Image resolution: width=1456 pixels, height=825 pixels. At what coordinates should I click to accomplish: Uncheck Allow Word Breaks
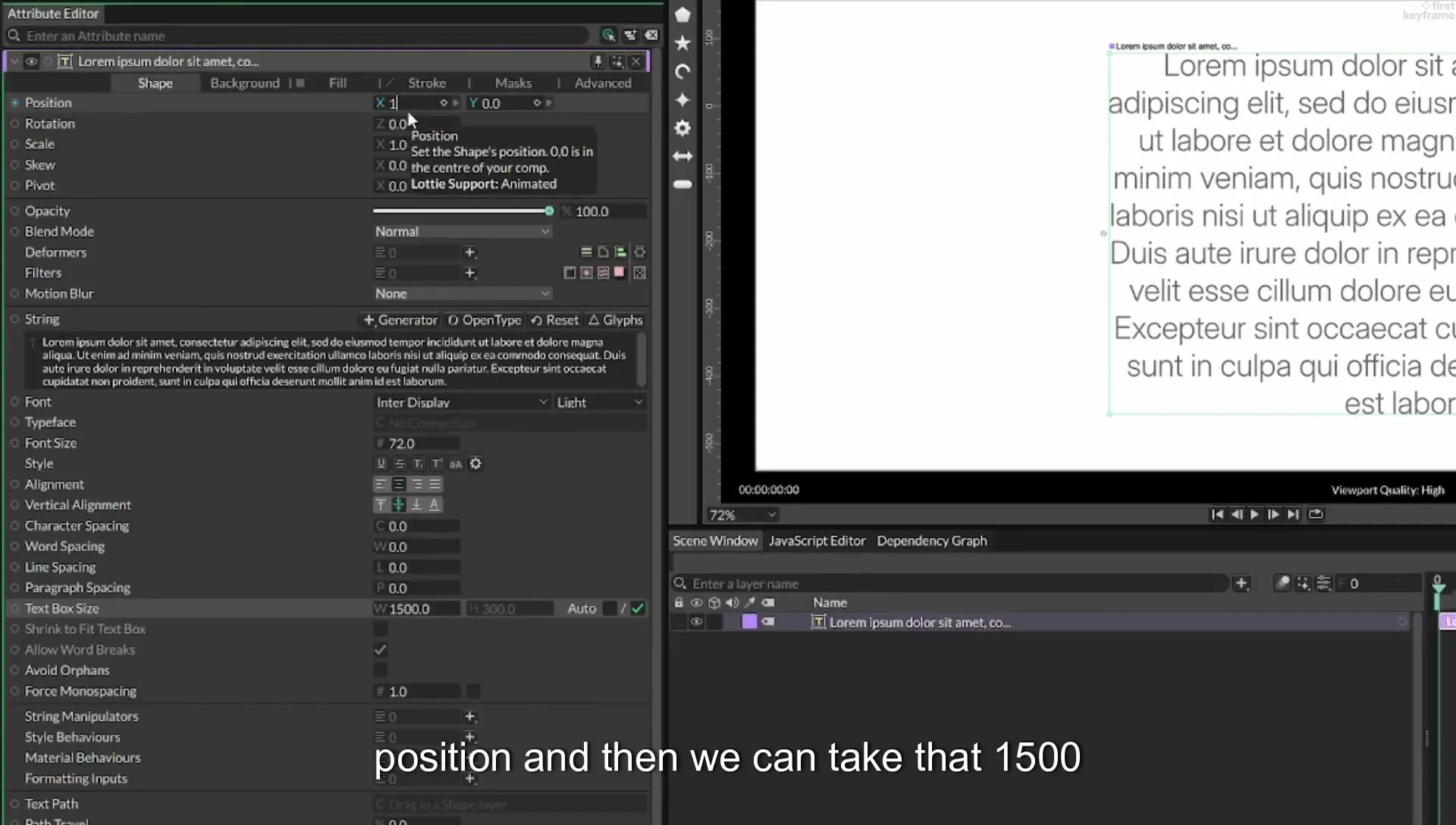point(381,650)
